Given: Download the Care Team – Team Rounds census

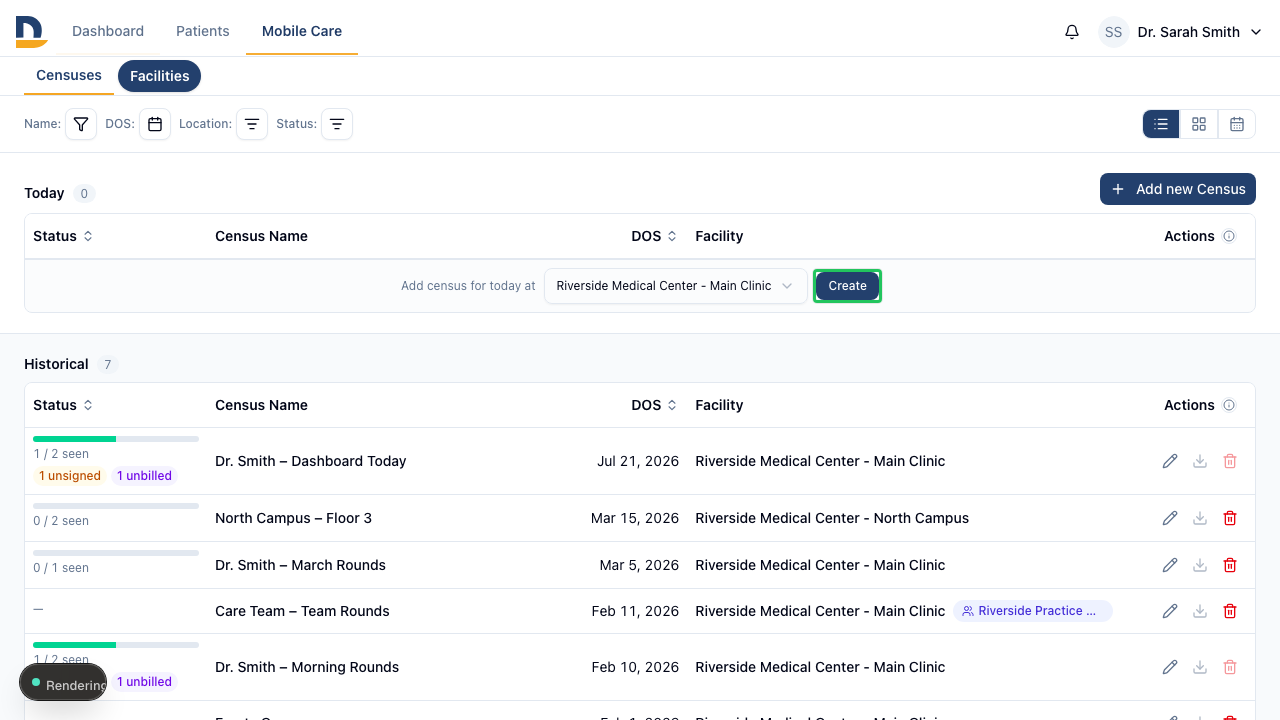Looking at the screenshot, I should [x=1200, y=611].
